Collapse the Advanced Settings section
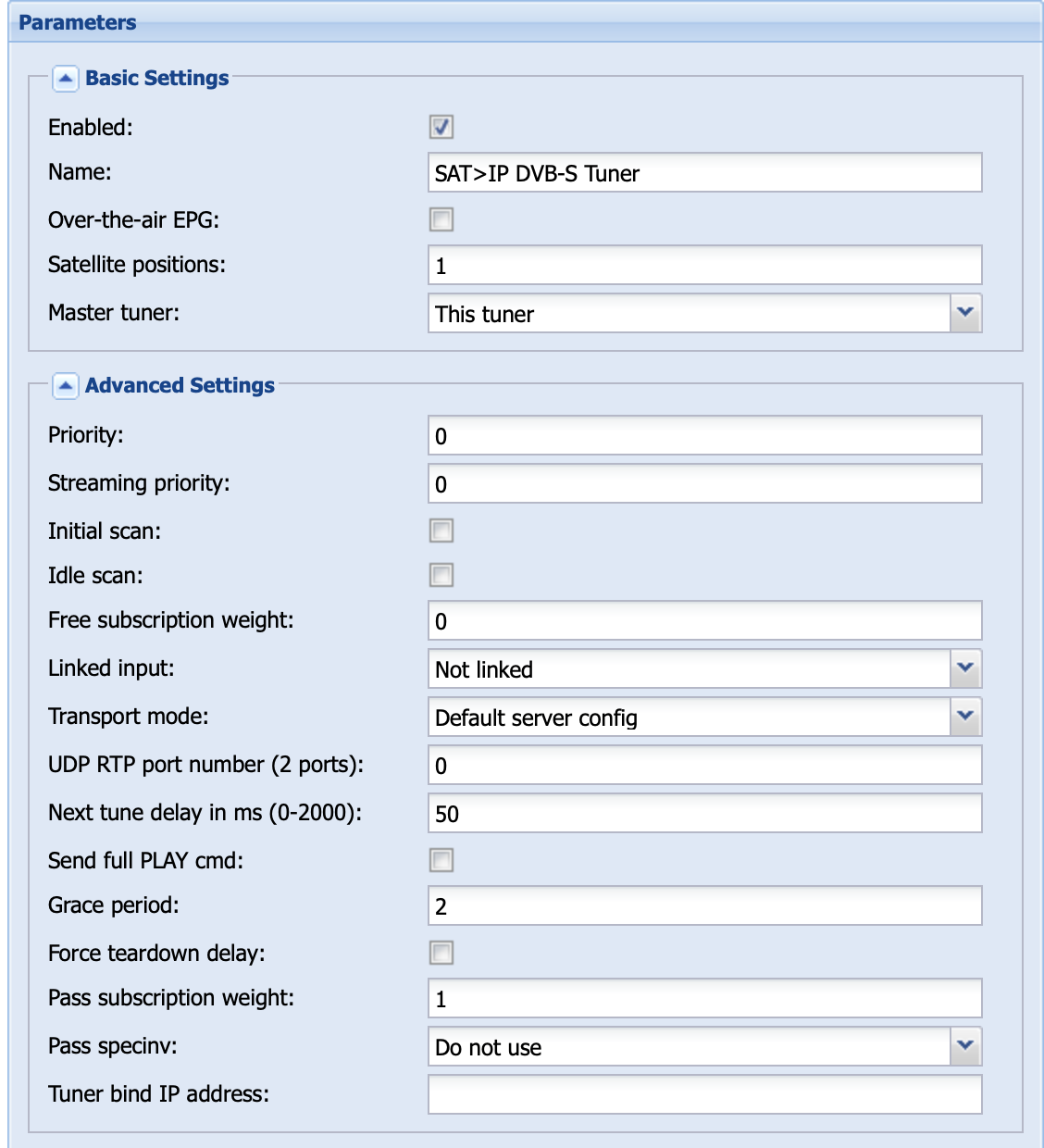The height and width of the screenshot is (1148, 1044). pyautogui.click(x=65, y=386)
